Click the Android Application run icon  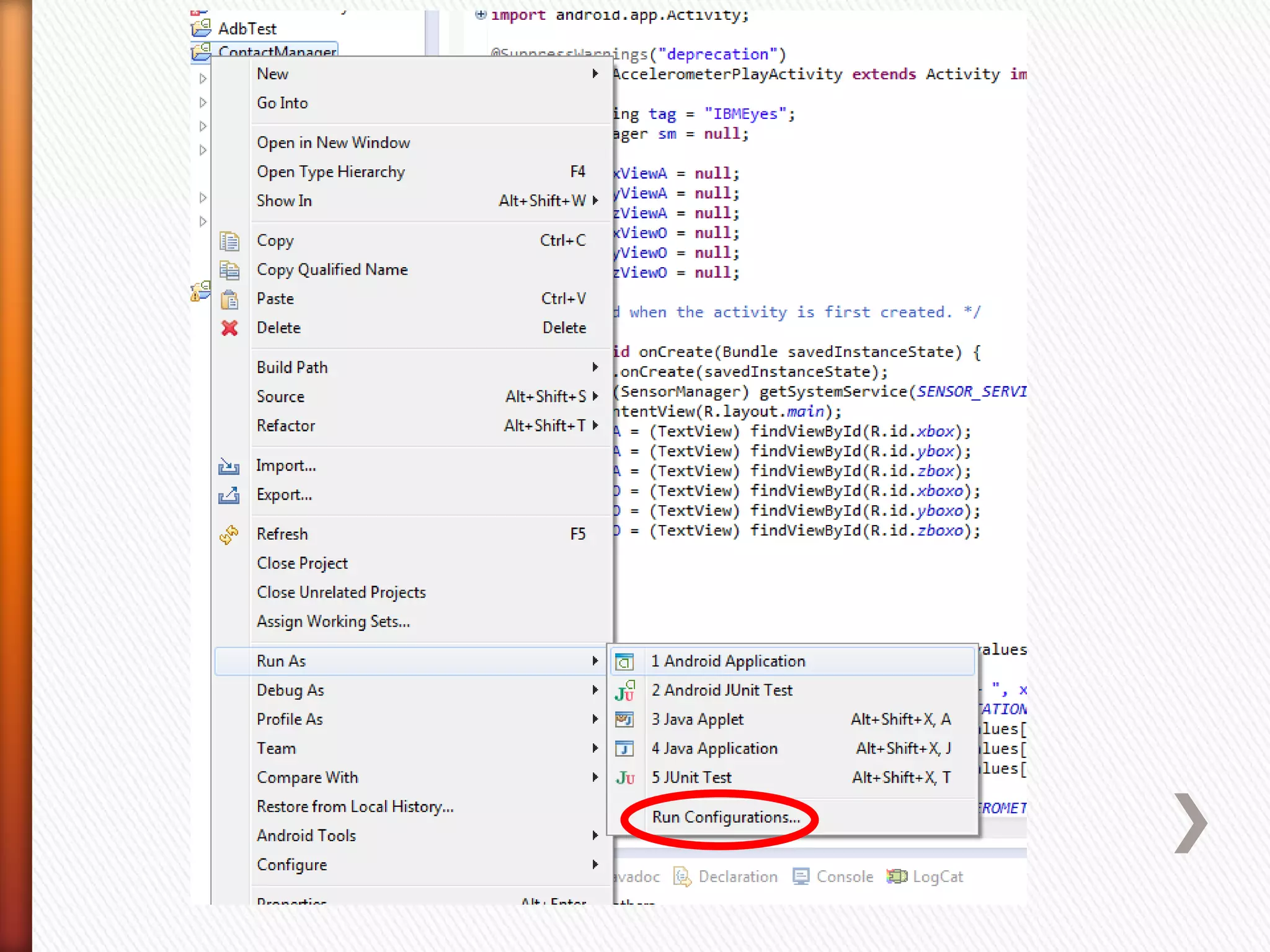(624, 662)
